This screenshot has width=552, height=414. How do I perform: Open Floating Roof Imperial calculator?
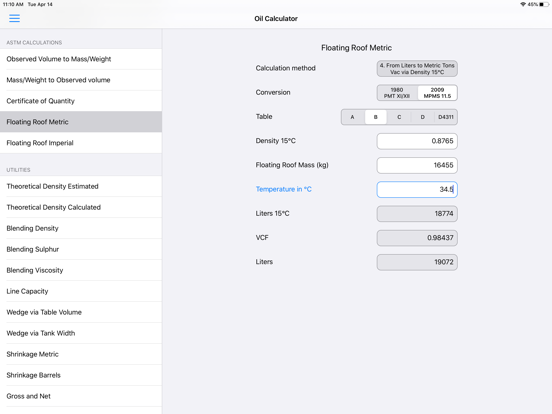point(81,143)
